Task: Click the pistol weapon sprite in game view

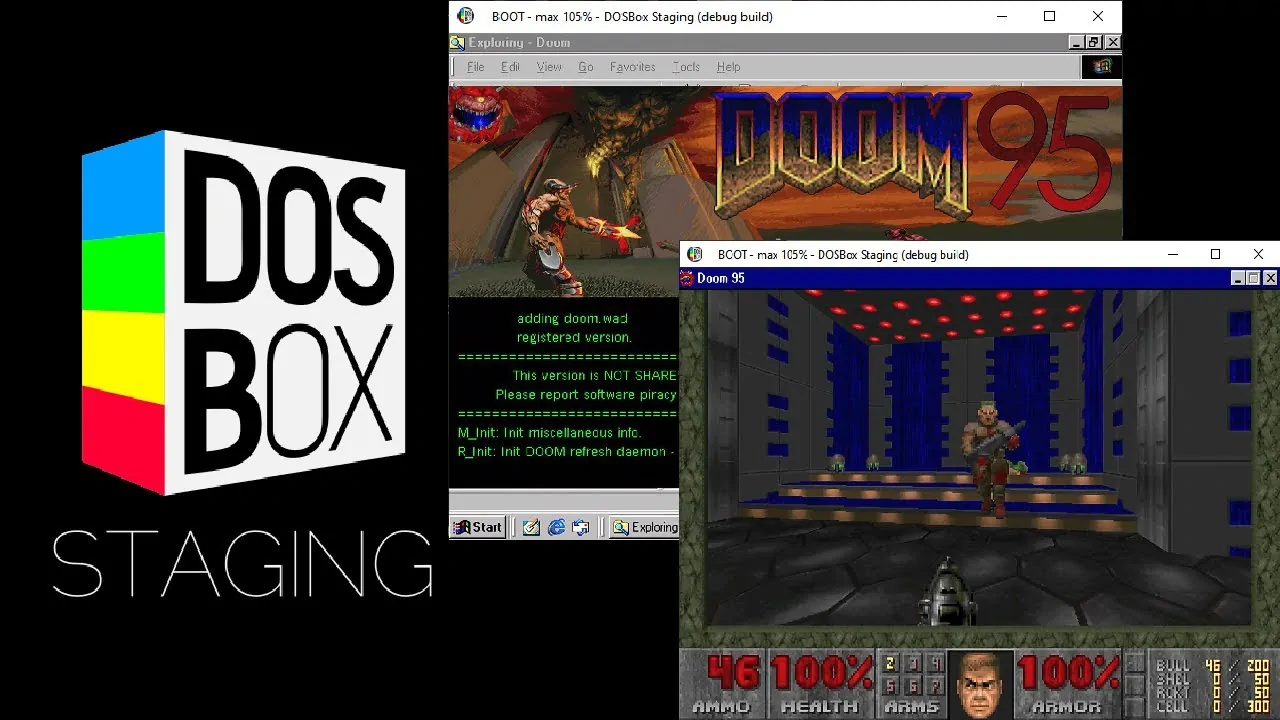Action: point(945,592)
